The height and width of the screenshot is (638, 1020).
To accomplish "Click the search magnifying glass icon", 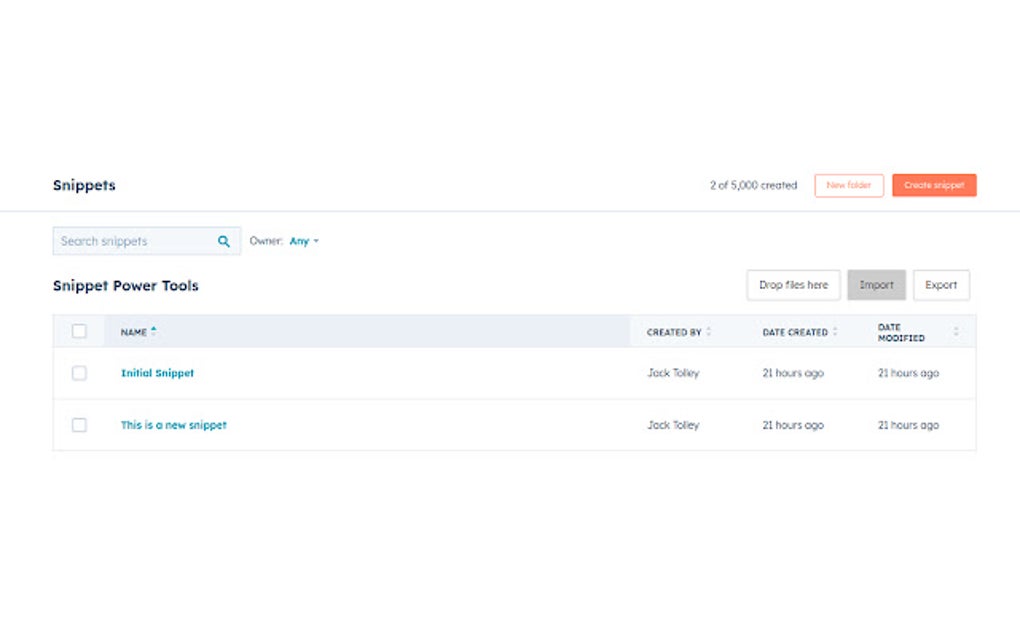I will (223, 240).
